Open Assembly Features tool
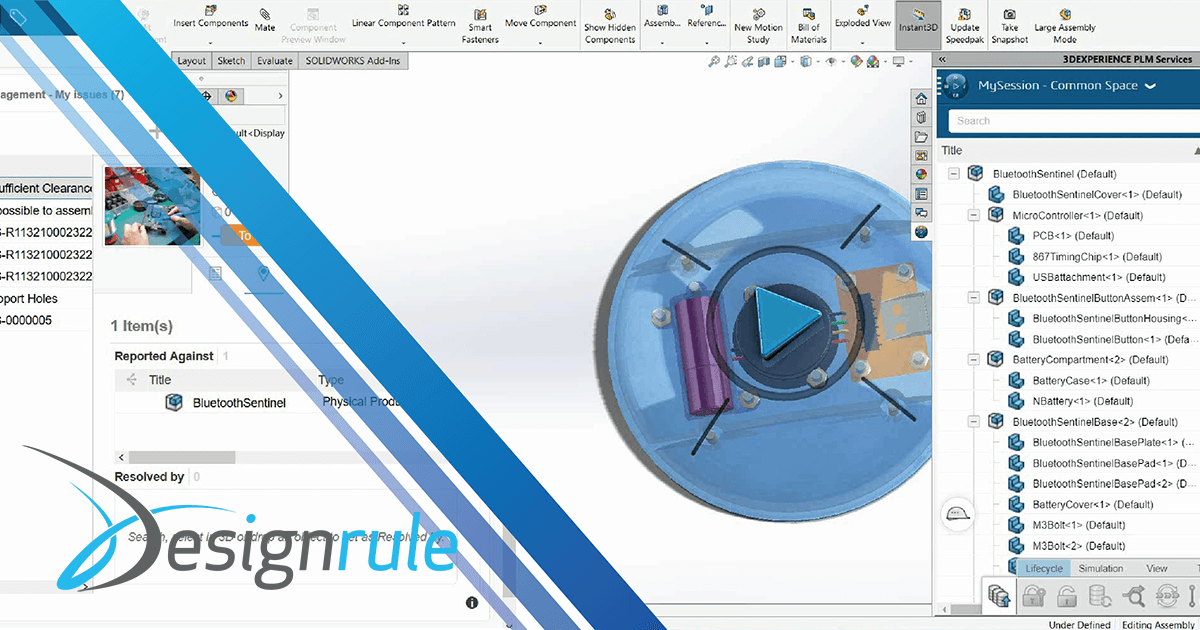This screenshot has height=630, width=1200. click(x=662, y=17)
